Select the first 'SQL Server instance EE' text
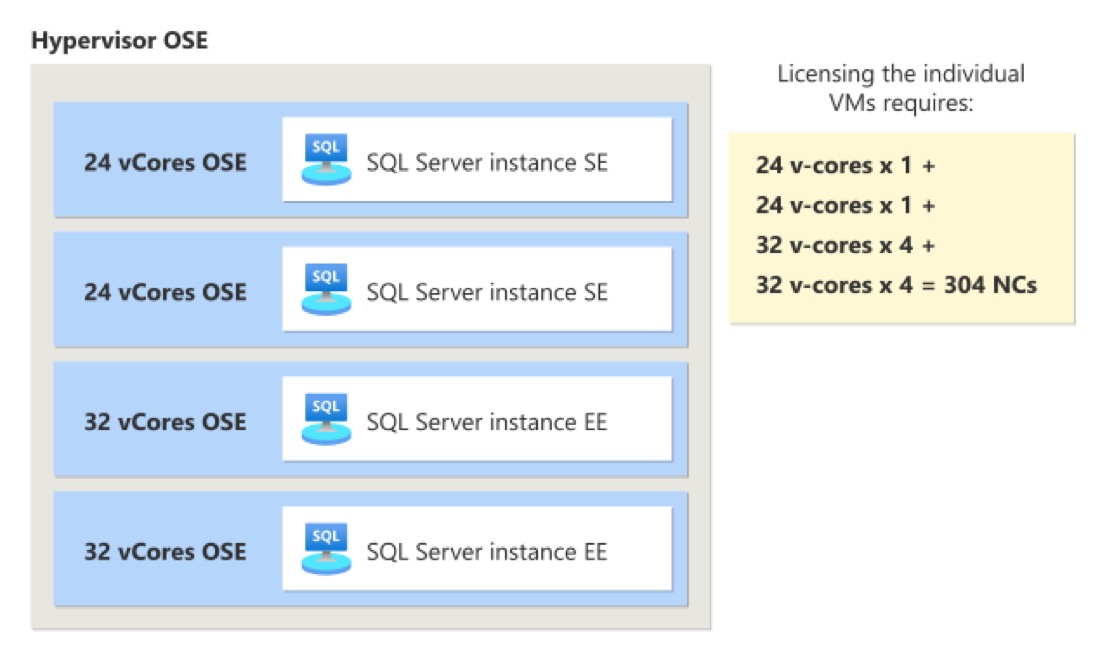This screenshot has height=659, width=1100. click(487, 422)
